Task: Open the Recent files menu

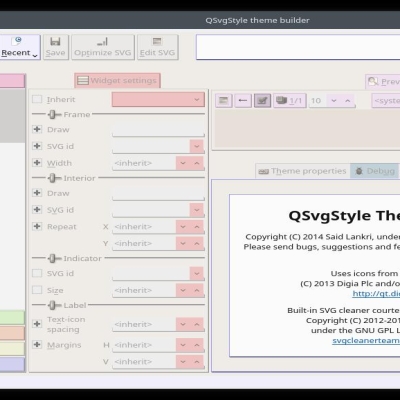Action: click(x=19, y=47)
